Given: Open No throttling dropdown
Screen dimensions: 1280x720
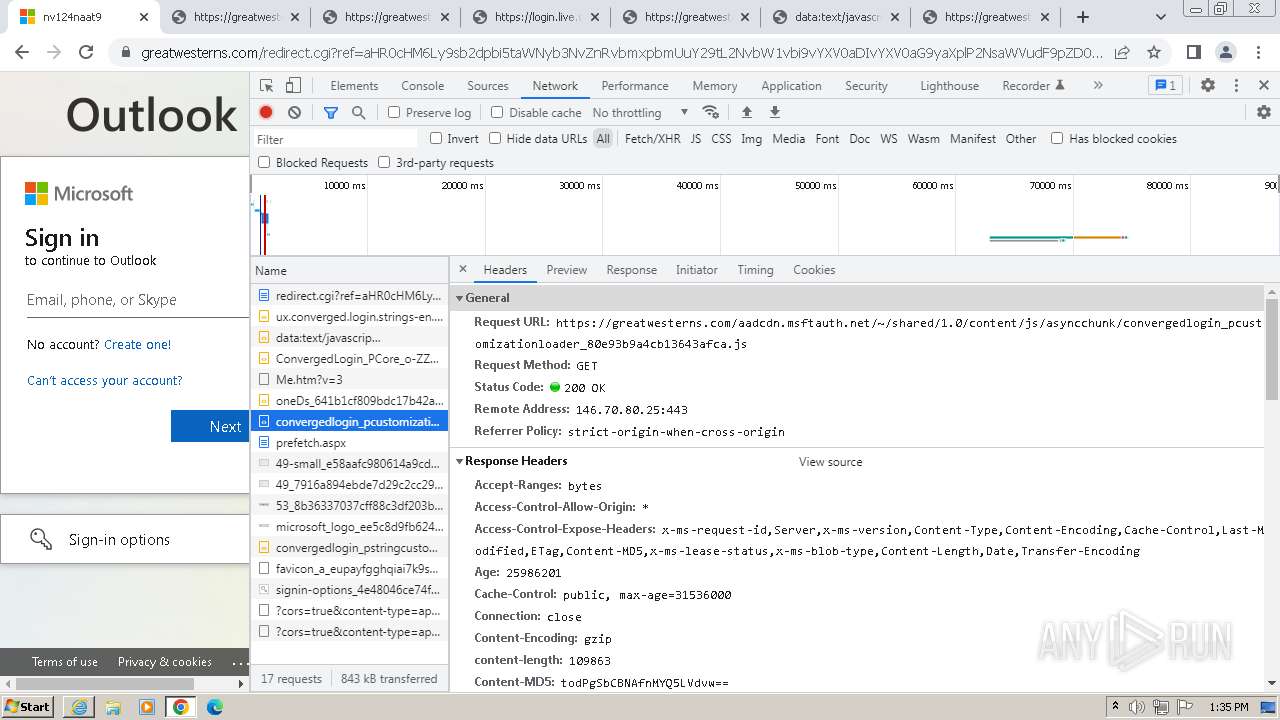Looking at the screenshot, I should (640, 113).
